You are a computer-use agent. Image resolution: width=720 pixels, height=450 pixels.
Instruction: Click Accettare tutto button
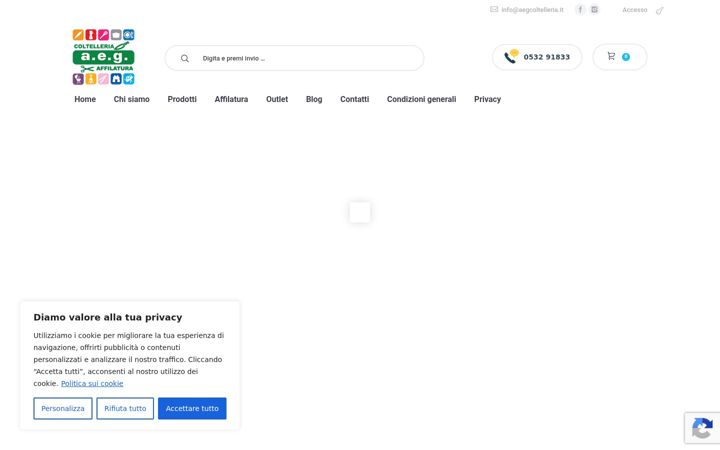(192, 408)
